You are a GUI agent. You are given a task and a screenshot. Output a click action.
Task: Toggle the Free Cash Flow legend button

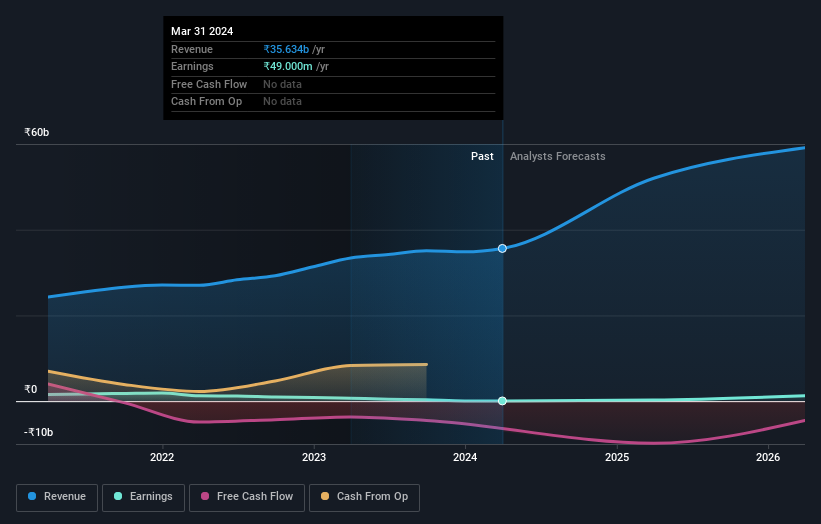(x=247, y=497)
